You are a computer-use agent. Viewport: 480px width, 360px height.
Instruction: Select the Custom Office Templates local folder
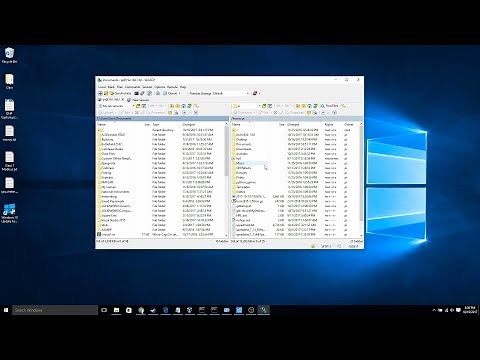coord(116,158)
